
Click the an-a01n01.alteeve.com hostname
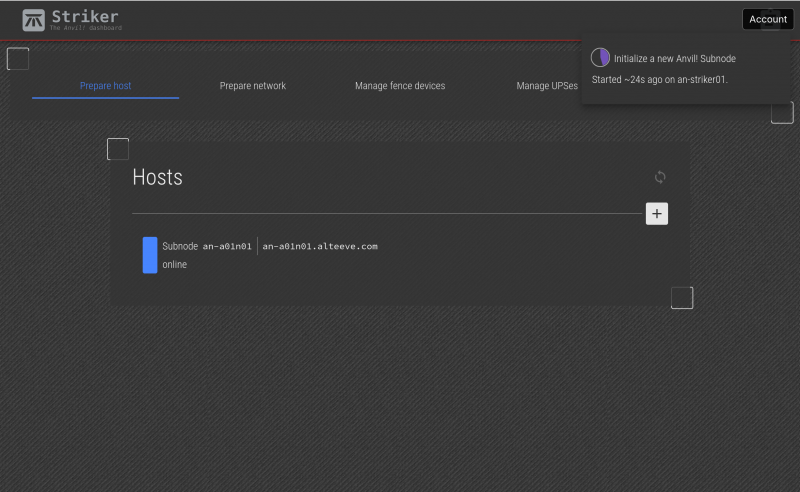(320, 246)
